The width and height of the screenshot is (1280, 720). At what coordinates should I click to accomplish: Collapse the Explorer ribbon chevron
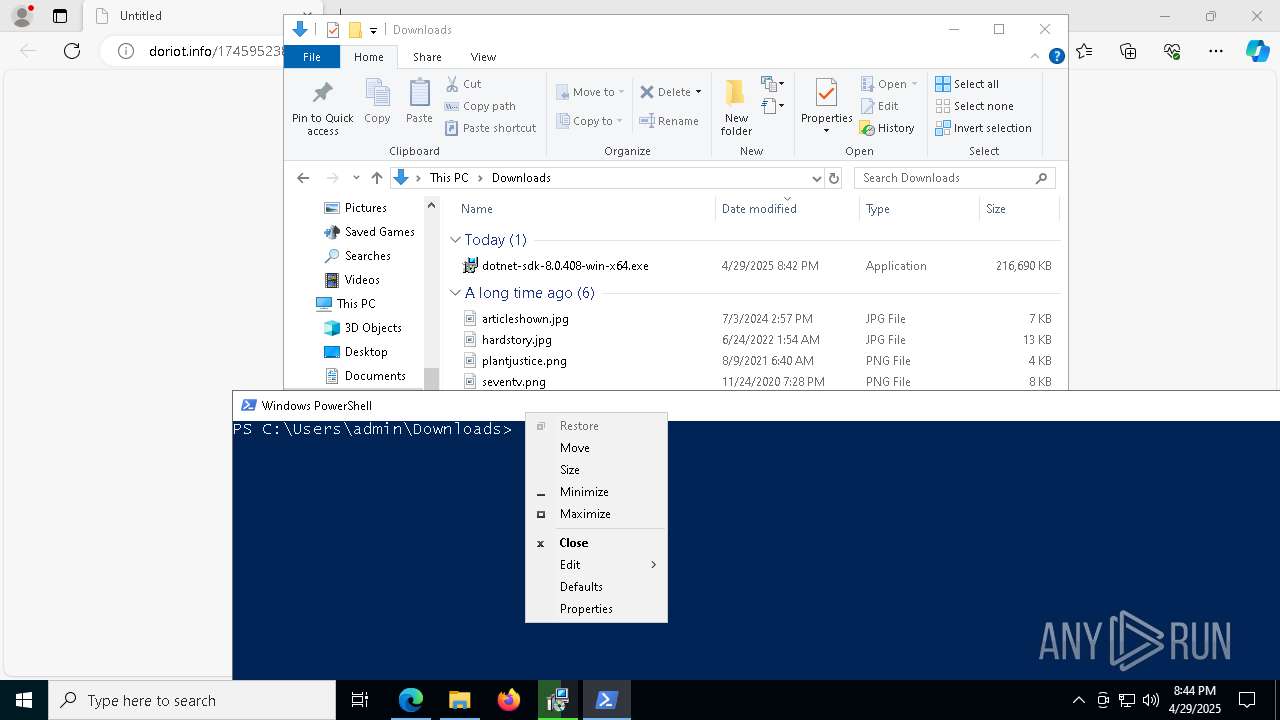[x=1036, y=57]
